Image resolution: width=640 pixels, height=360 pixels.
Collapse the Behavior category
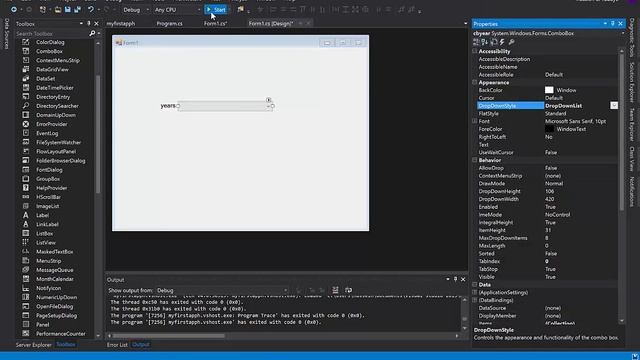coord(475,160)
